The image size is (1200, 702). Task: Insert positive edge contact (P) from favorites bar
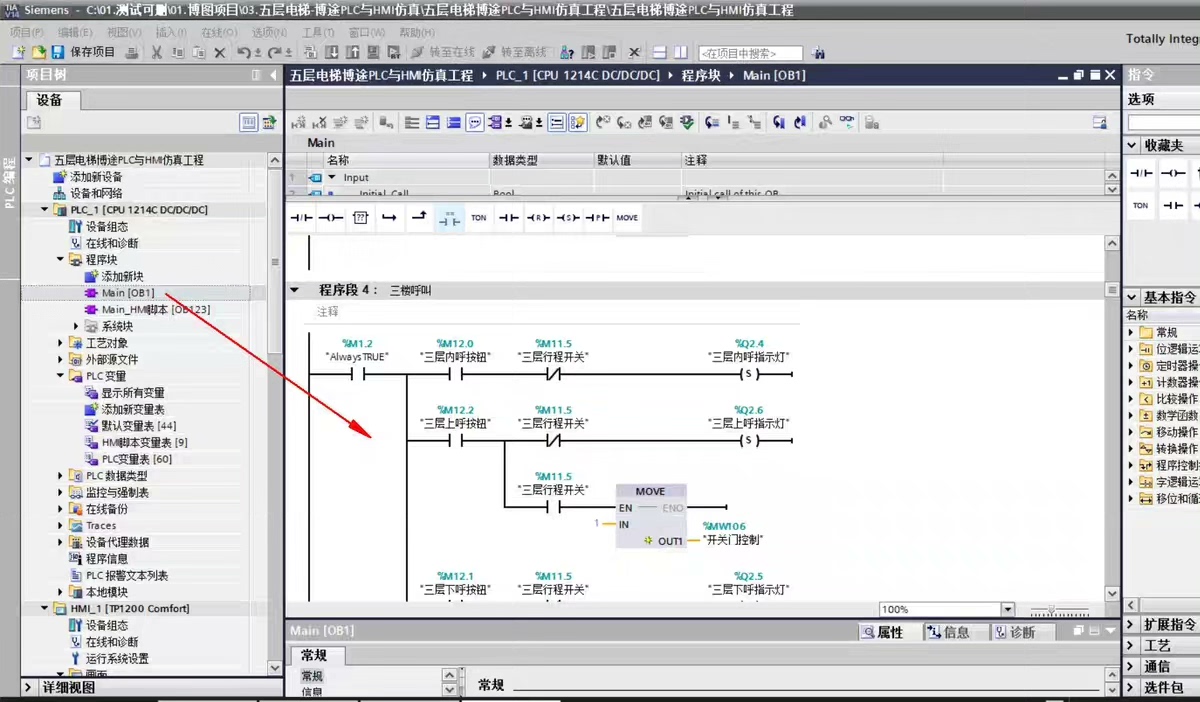tap(597, 217)
